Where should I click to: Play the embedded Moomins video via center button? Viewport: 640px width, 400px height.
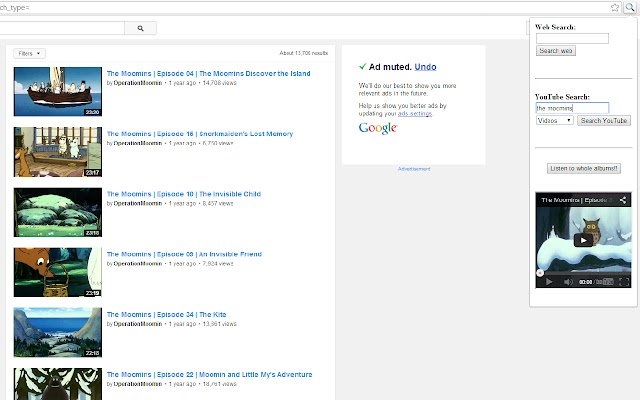pyautogui.click(x=583, y=240)
